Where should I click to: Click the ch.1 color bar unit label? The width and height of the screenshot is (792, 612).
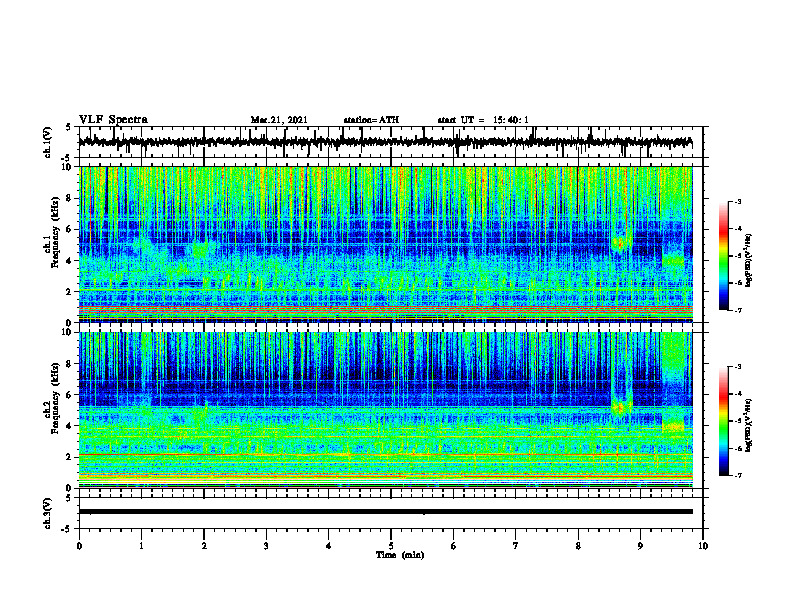750,261
